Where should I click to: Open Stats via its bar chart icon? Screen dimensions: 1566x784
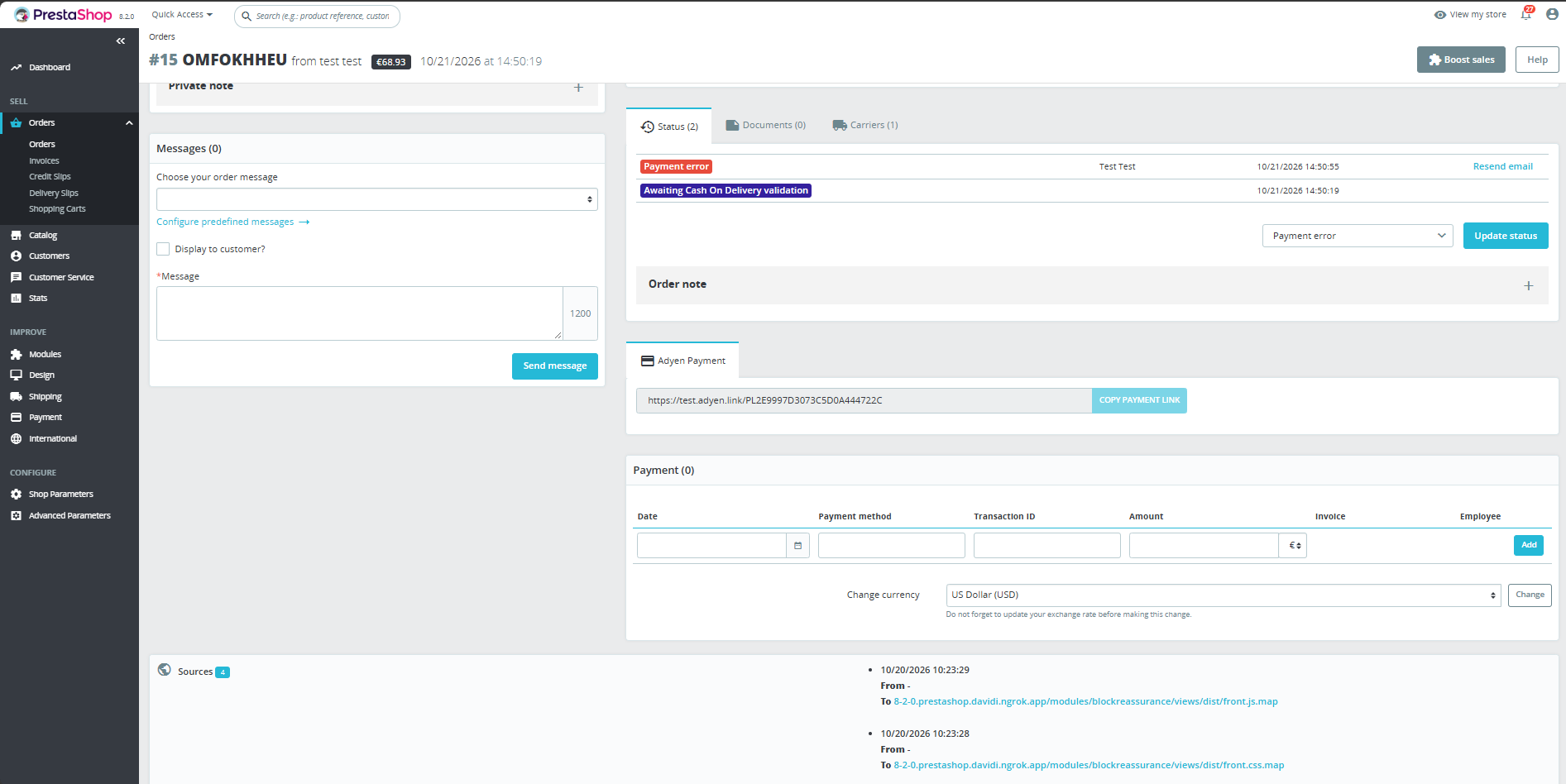(x=16, y=299)
